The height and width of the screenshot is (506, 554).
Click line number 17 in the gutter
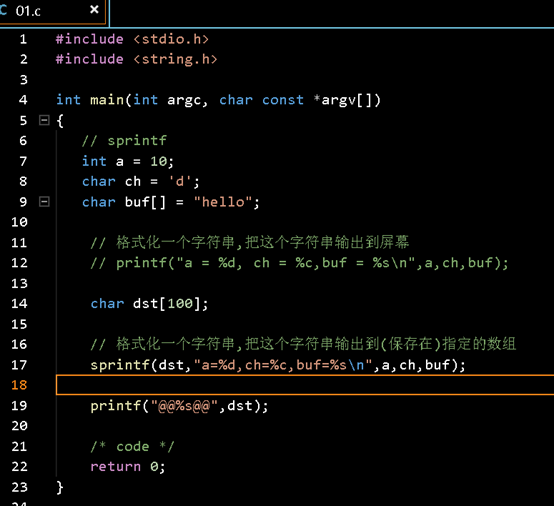click(19, 365)
